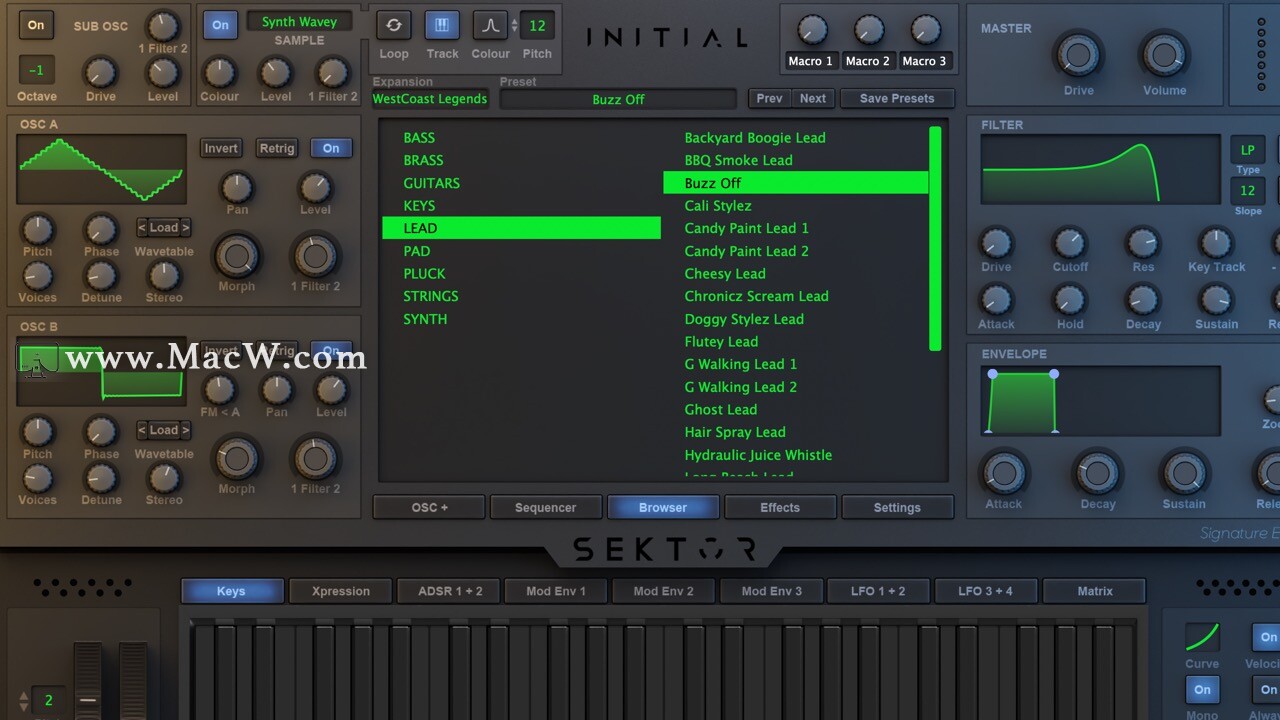Screen dimensions: 1280x720
Task: Change the pitch bend range value 2
Action: [48, 700]
